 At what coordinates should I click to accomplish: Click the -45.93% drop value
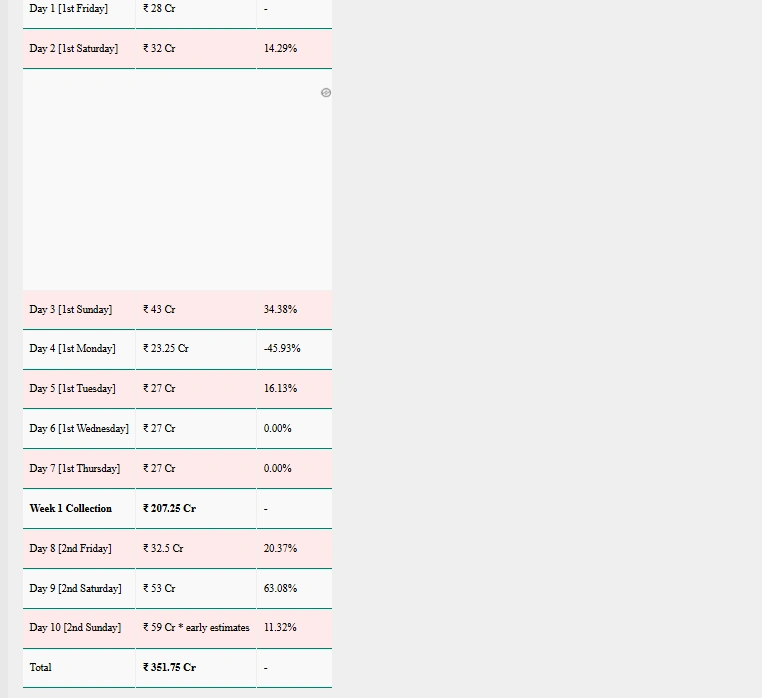point(282,349)
